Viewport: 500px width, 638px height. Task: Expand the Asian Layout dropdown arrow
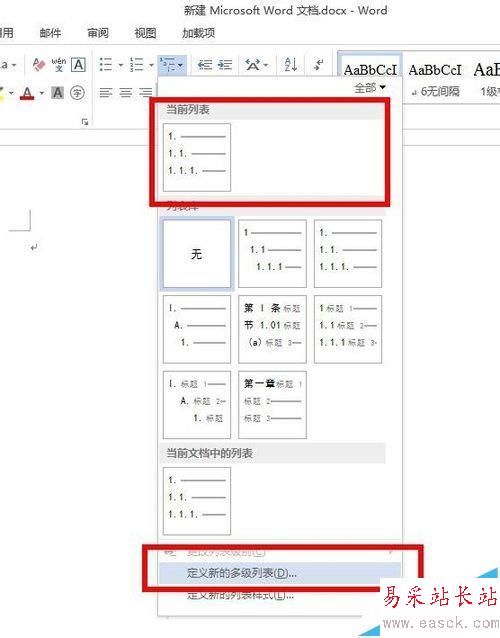(x=266, y=65)
